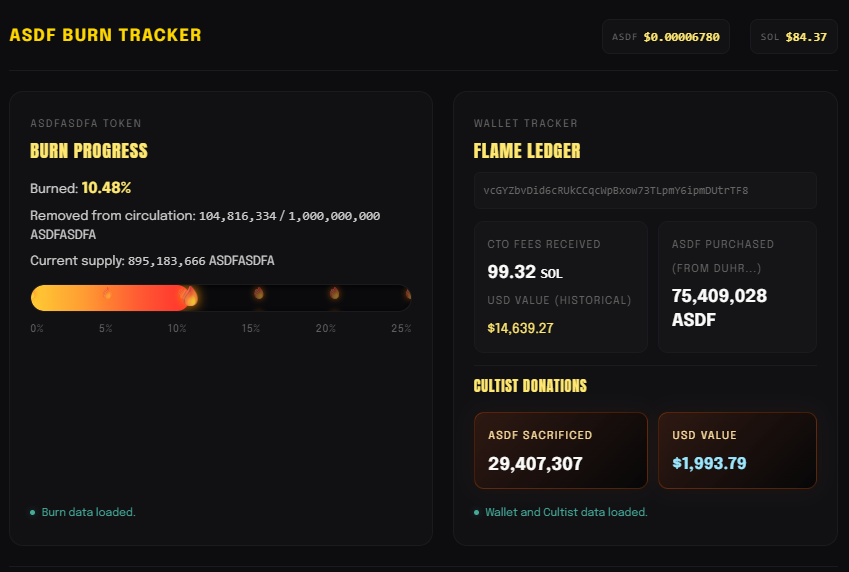Click the ASDF Purchased card
849x572 pixels.
tap(737, 287)
